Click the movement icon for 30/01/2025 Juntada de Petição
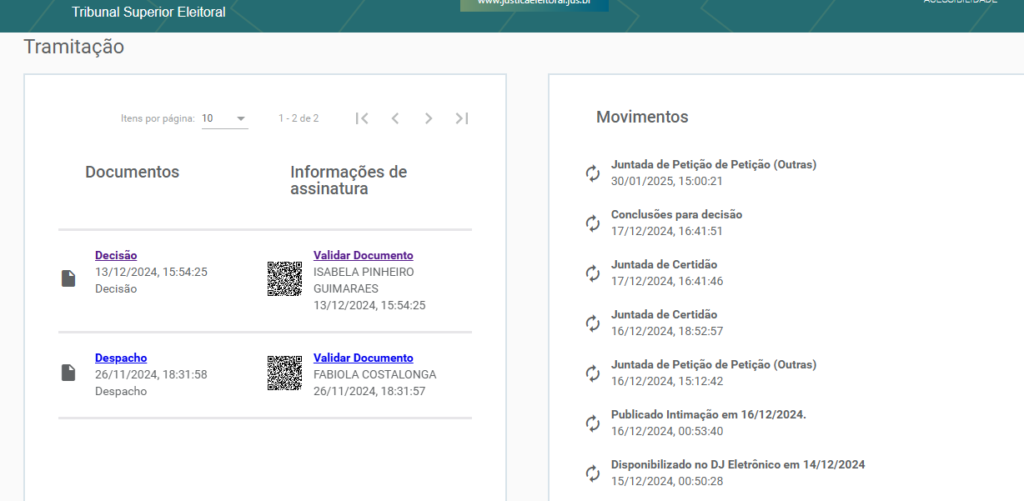This screenshot has height=501, width=1024. (x=592, y=173)
